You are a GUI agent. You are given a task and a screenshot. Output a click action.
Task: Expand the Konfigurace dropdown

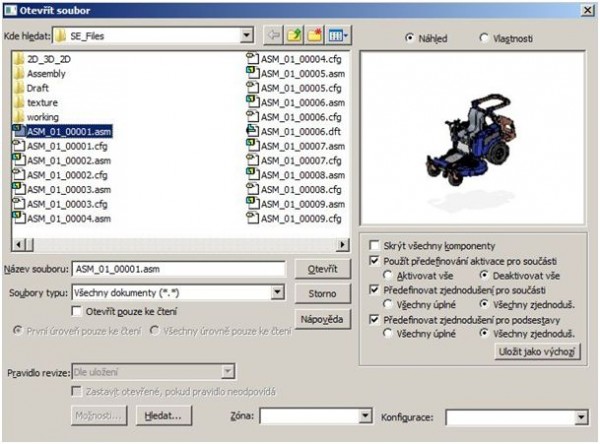coord(581,416)
